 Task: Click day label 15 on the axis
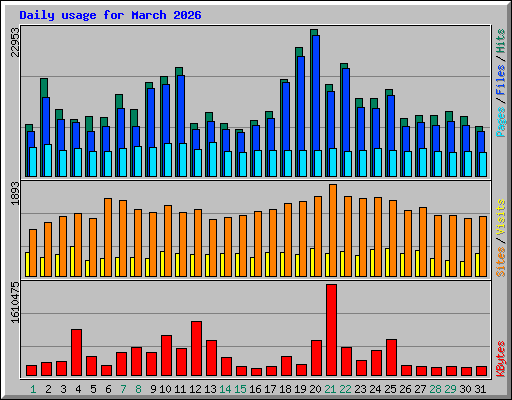coord(240,389)
